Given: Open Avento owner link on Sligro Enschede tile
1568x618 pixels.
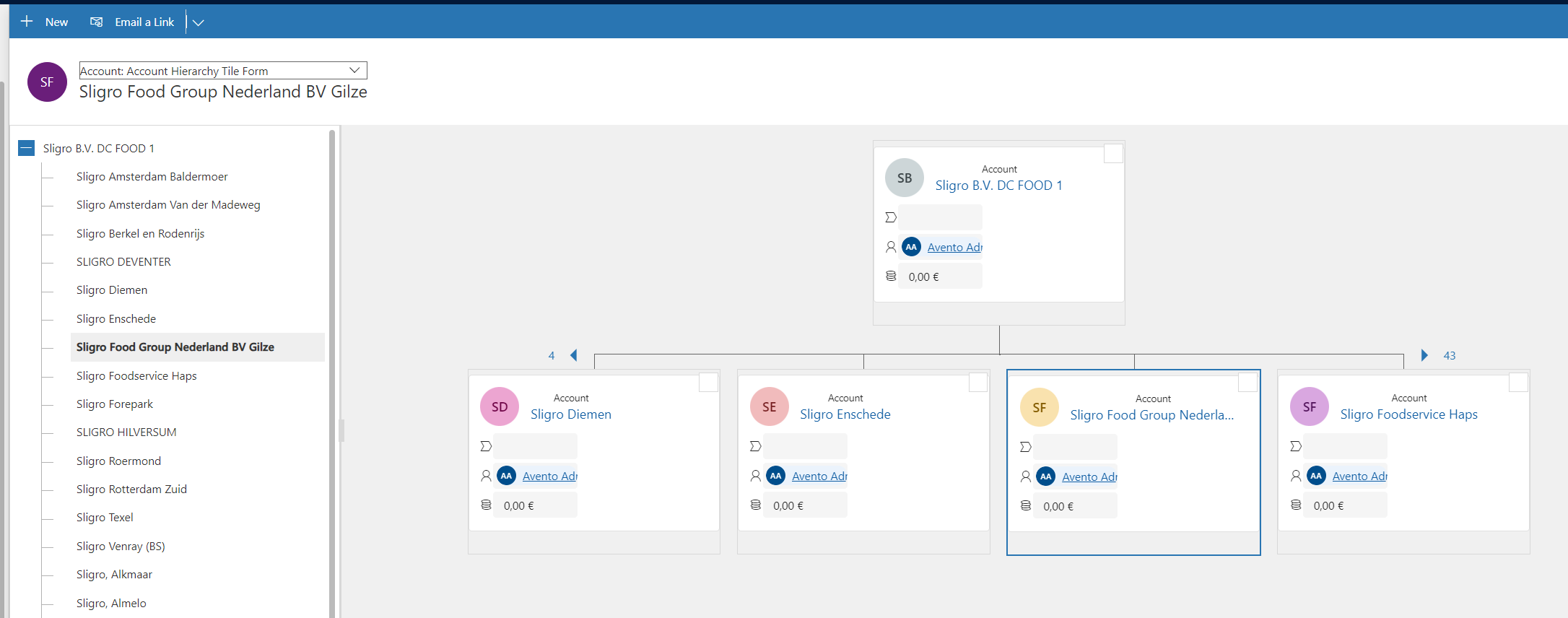Looking at the screenshot, I should [x=819, y=476].
